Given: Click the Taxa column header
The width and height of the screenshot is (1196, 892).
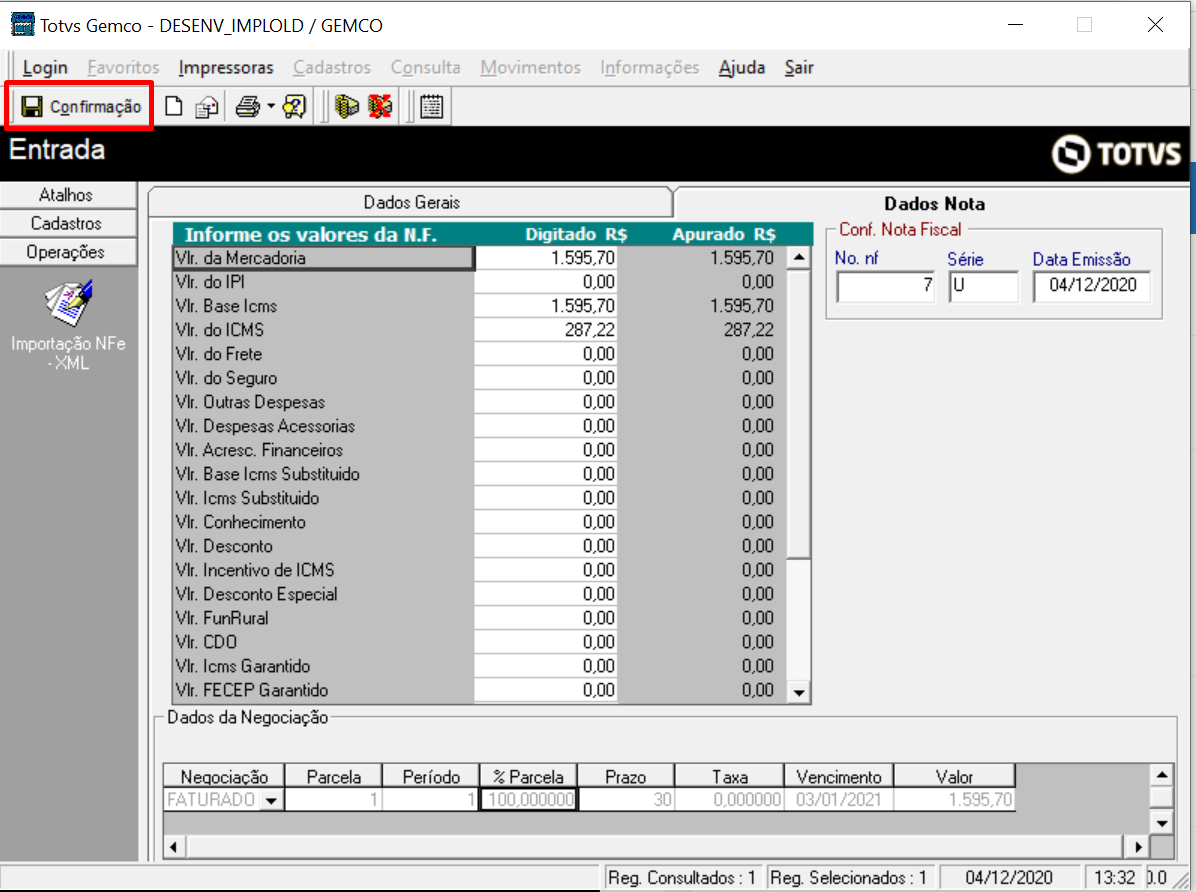Looking at the screenshot, I should click(729, 777).
